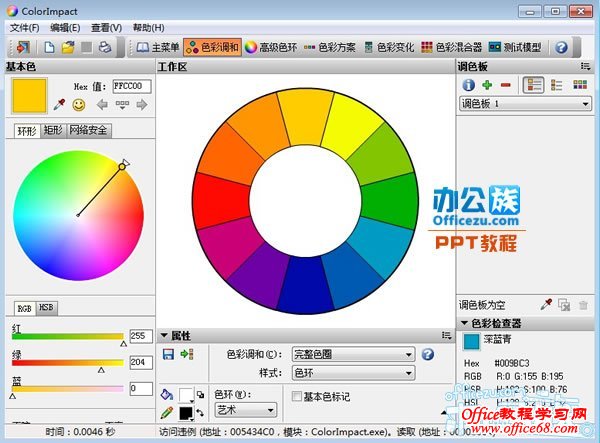Click the yellow smiley face icon
Image resolution: width=600 pixels, height=443 pixels.
(x=79, y=105)
